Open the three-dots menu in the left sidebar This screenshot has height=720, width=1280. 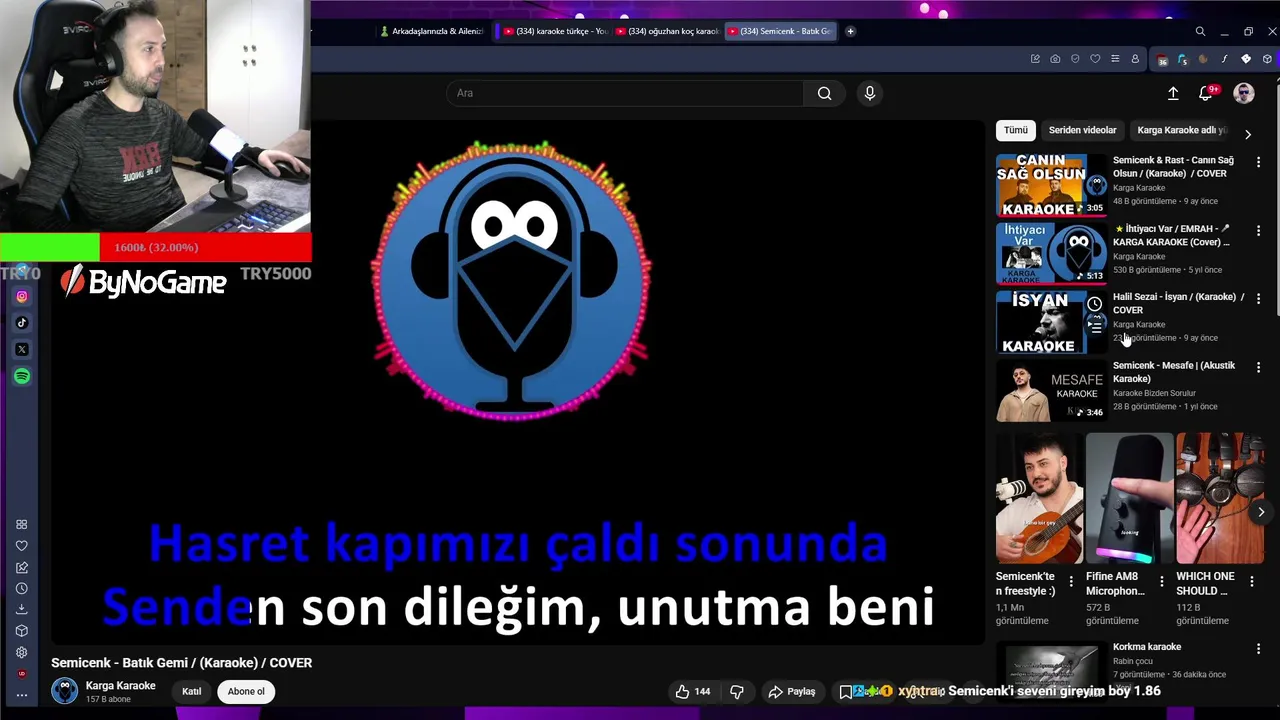tap(22, 694)
